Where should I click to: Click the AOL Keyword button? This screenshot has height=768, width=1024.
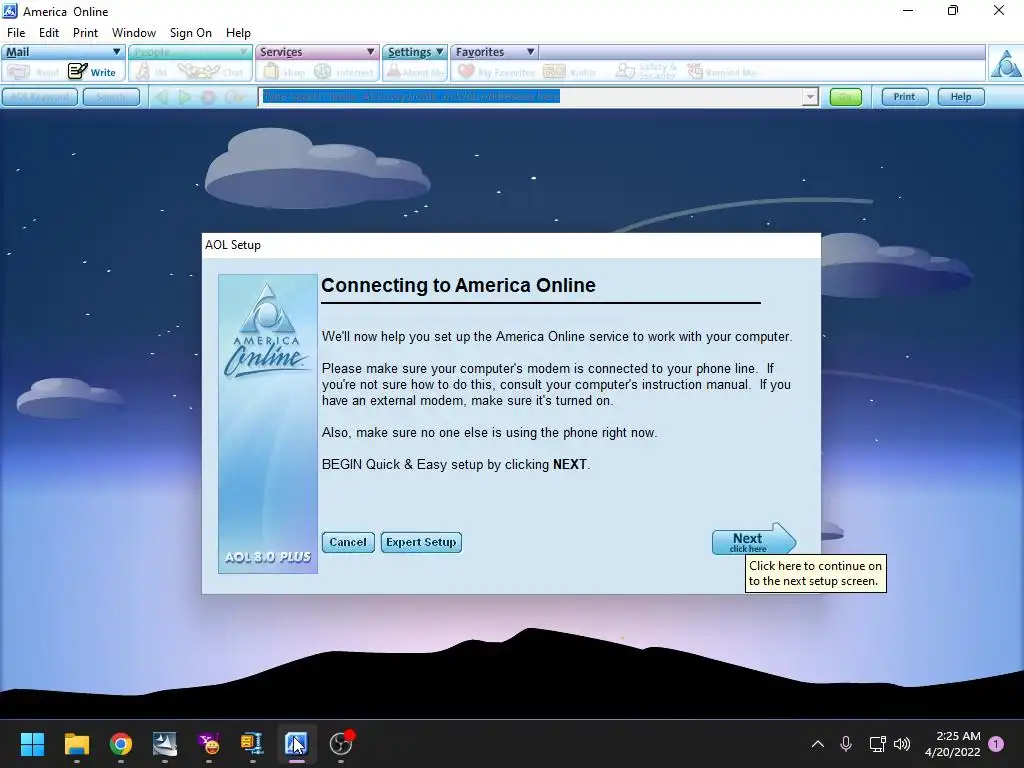[40, 97]
